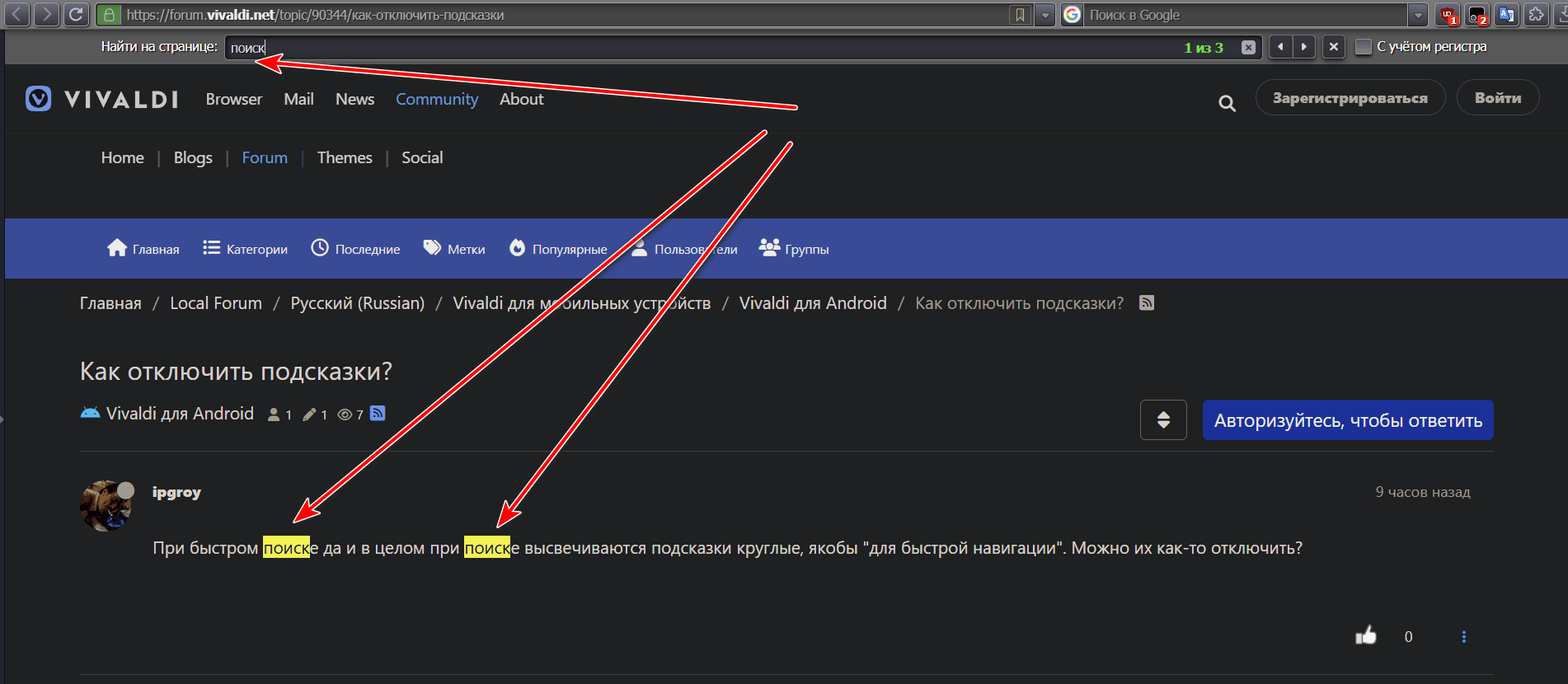Close the find-on-page bar
Viewport: 1568px width, 684px height.
(1334, 47)
